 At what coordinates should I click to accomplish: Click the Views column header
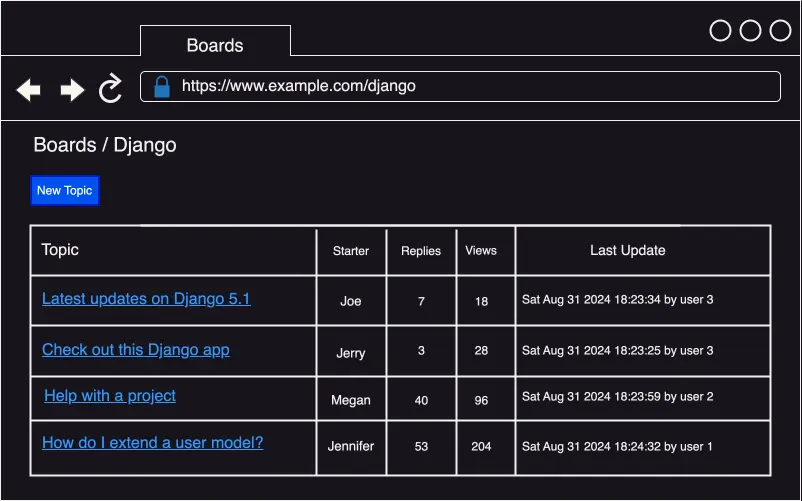click(x=481, y=250)
